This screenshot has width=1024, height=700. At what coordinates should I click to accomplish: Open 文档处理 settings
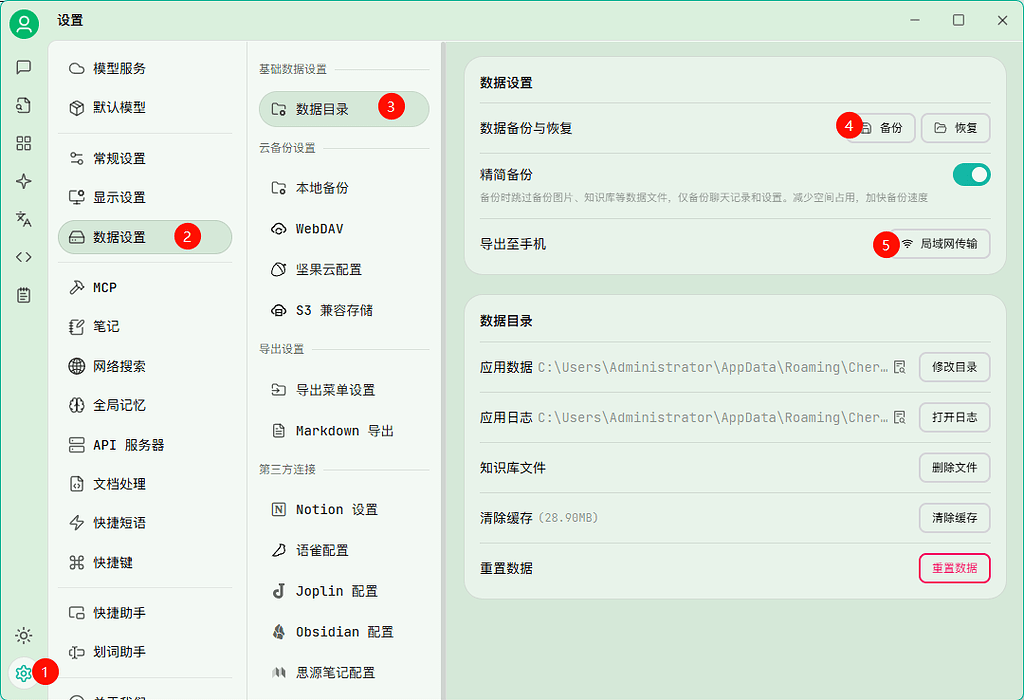pos(145,484)
